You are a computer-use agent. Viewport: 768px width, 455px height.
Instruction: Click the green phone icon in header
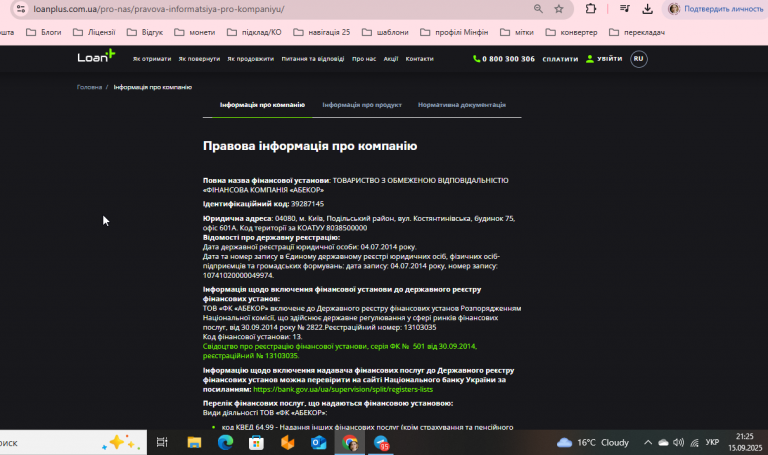coord(476,59)
